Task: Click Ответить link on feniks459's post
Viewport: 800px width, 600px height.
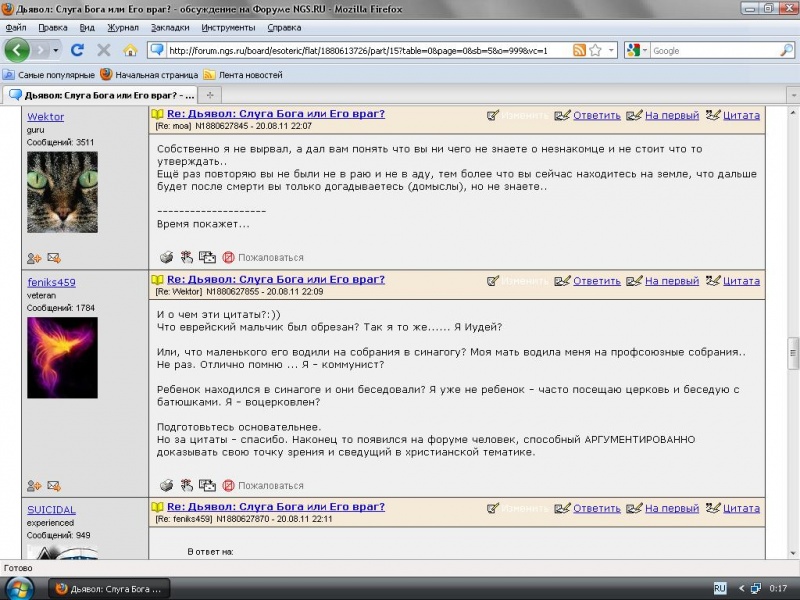Action: [x=596, y=281]
